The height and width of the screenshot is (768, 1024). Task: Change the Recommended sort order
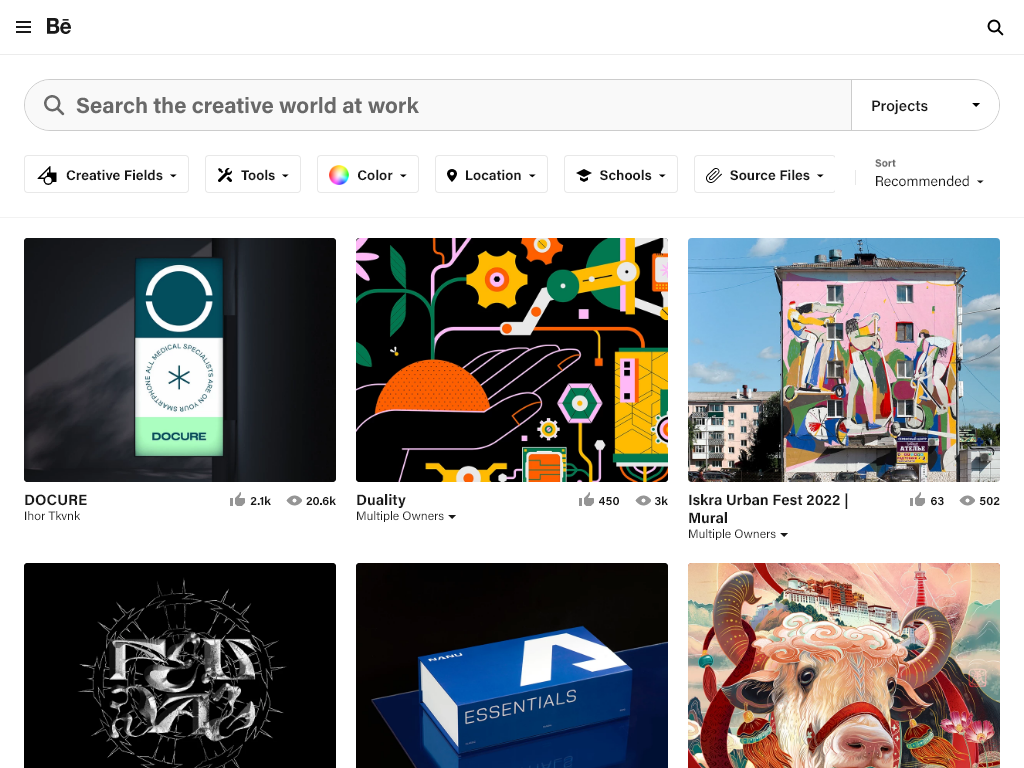pos(929,181)
